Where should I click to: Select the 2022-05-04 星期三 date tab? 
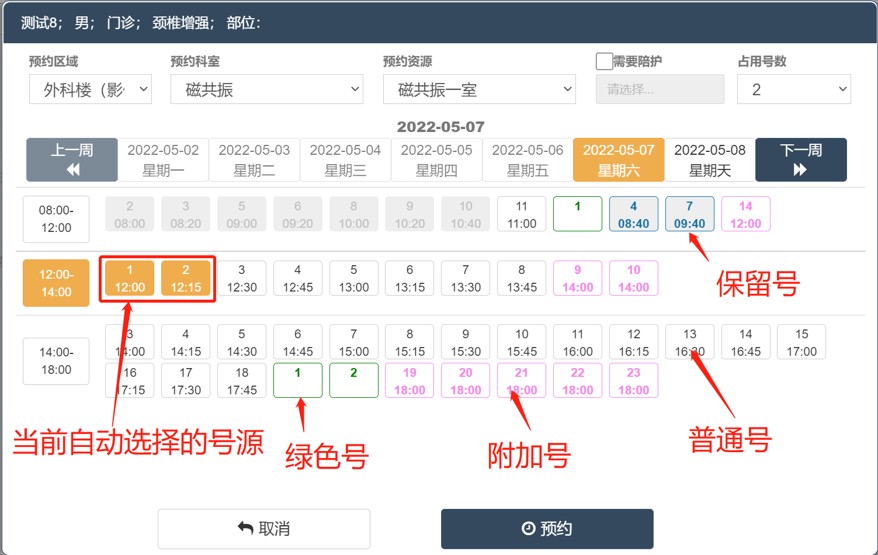tap(345, 160)
